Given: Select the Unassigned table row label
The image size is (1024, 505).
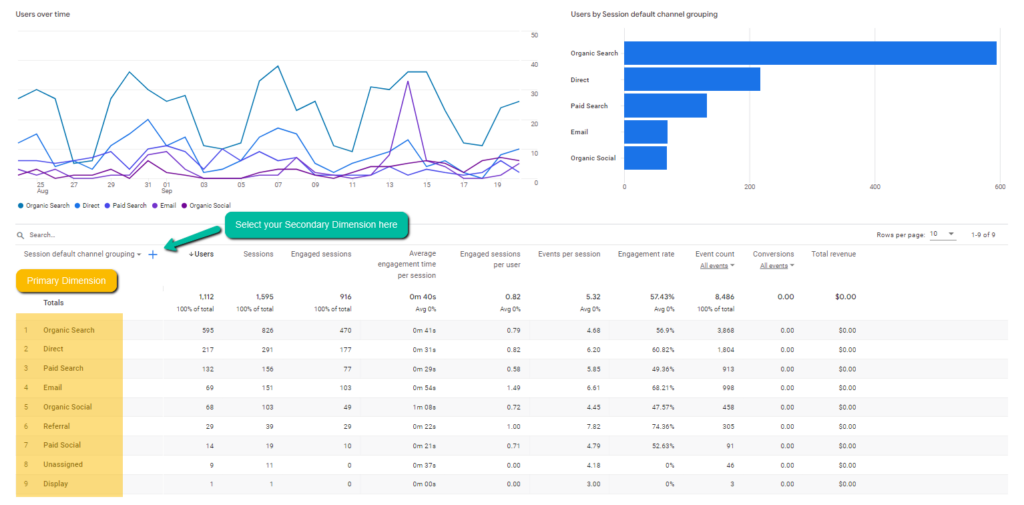Looking at the screenshot, I should pos(63,464).
